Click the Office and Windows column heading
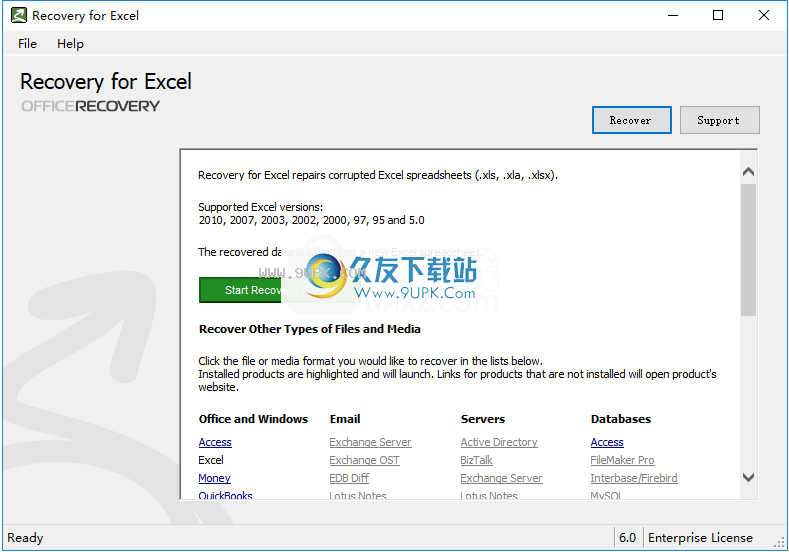The height and width of the screenshot is (552, 789). pyautogui.click(x=253, y=419)
